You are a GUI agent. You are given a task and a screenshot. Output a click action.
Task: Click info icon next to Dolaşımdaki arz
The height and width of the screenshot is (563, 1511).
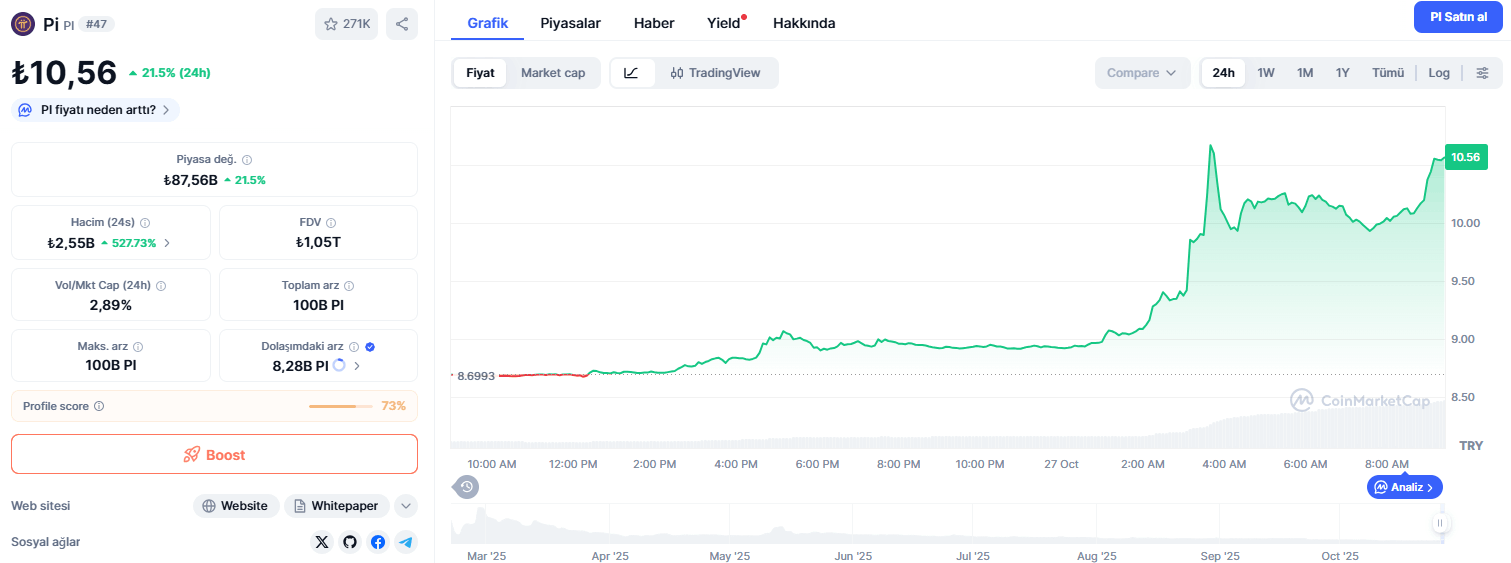354,346
